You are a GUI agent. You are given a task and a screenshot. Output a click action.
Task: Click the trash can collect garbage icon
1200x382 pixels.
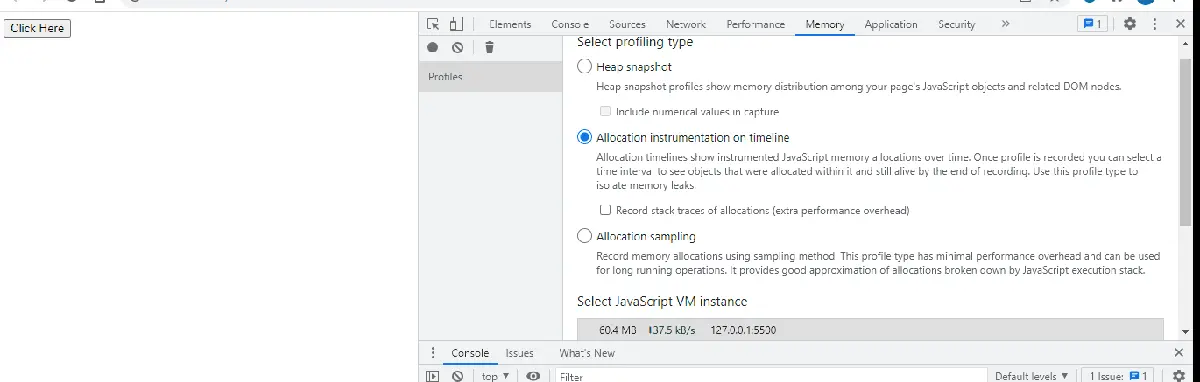(x=489, y=47)
